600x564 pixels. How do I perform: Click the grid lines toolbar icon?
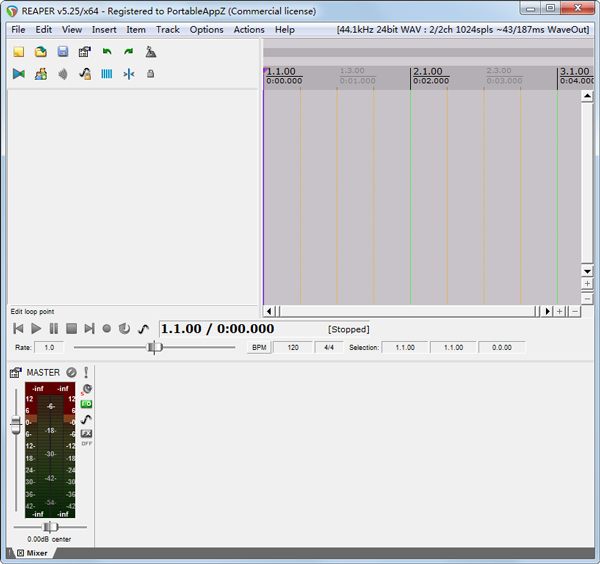coord(107,74)
